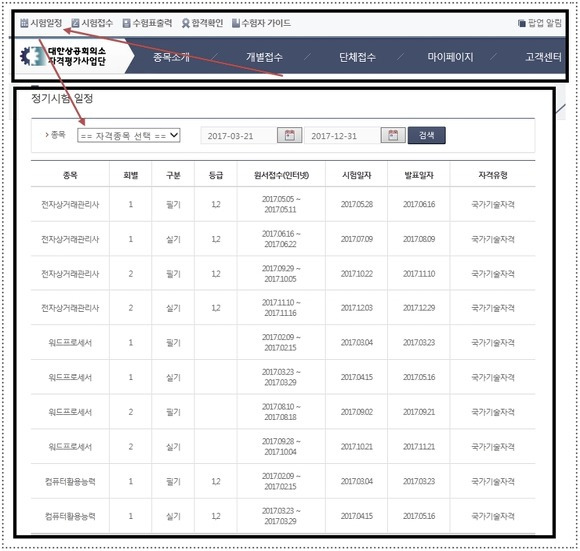Click announcement date 2017.06.16 cell
The image size is (580, 551).
coord(419,204)
